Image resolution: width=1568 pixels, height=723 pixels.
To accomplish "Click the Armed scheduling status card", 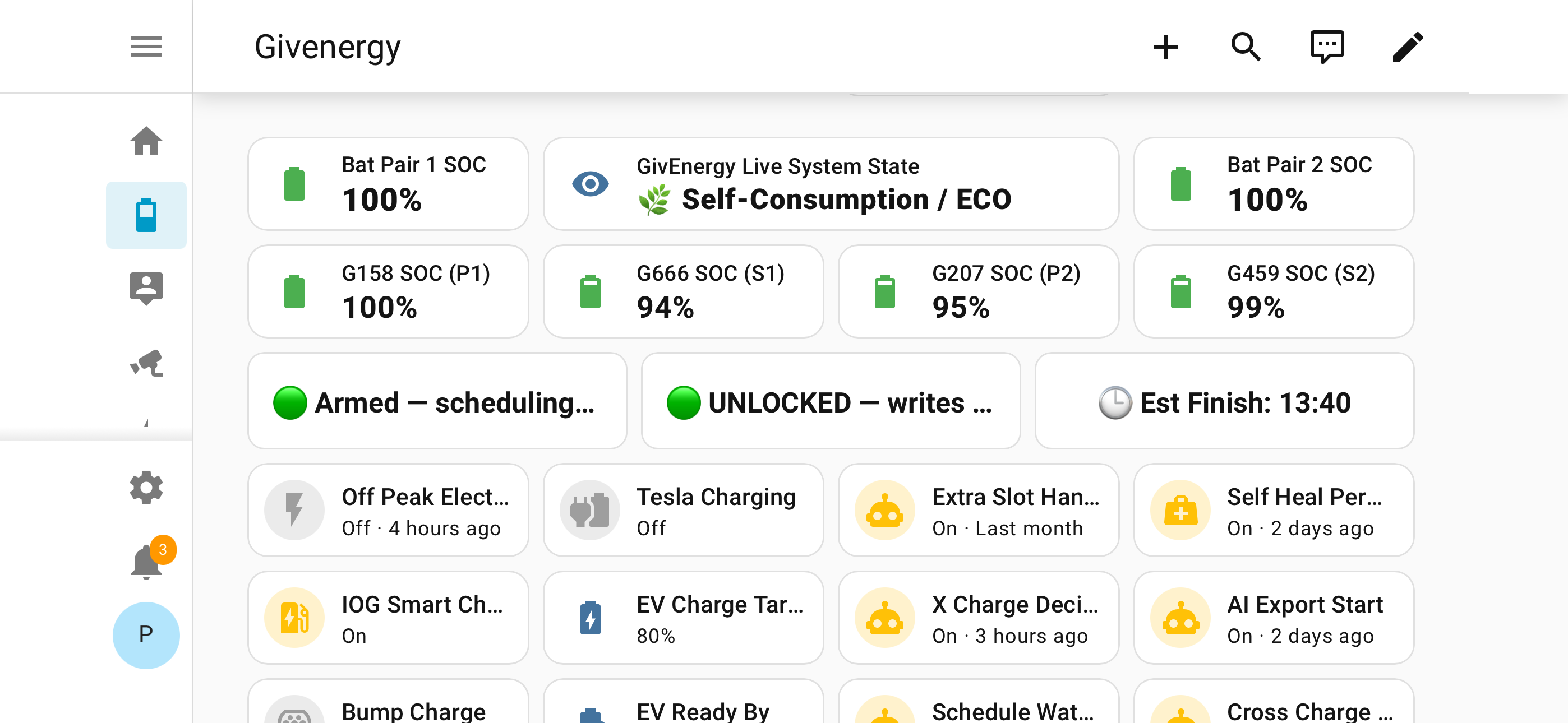I will tap(437, 401).
